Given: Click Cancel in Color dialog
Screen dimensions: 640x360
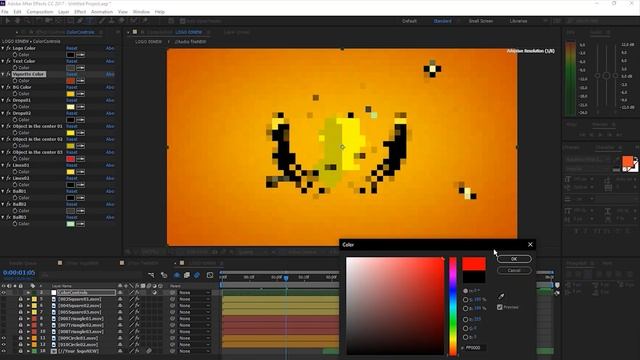Looking at the screenshot, I should coord(514,270).
